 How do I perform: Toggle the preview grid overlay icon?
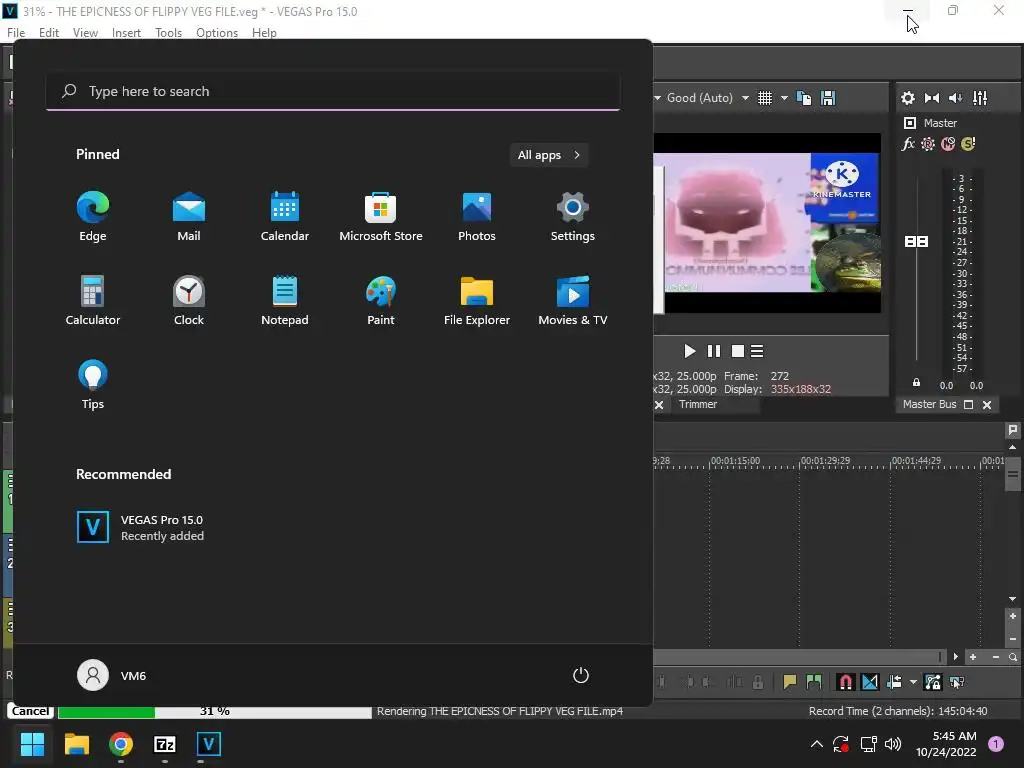pyautogui.click(x=765, y=98)
